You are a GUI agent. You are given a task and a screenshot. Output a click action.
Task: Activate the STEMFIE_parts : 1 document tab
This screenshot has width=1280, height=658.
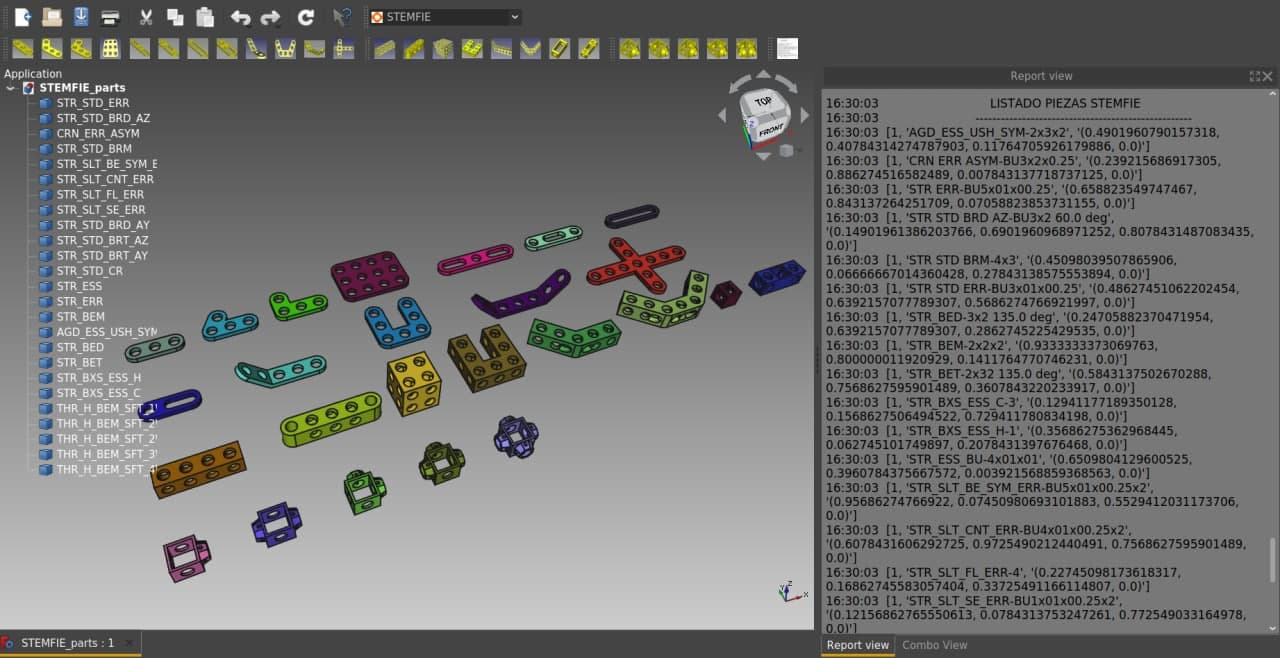[x=68, y=643]
